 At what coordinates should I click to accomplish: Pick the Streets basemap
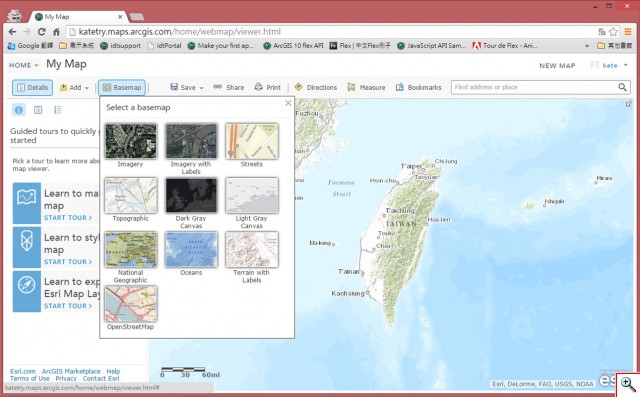pyautogui.click(x=252, y=141)
